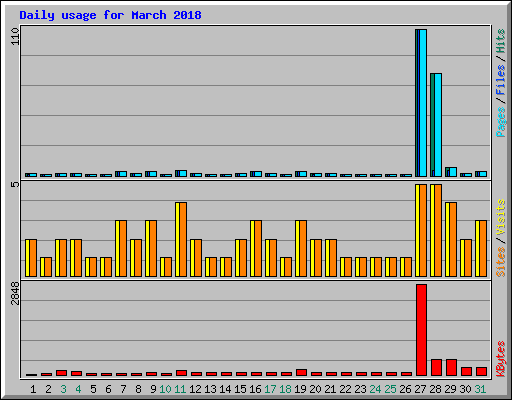This screenshot has height=400, width=512.
Task: Click the red KBytes bar for day 28
Action: (x=436, y=367)
